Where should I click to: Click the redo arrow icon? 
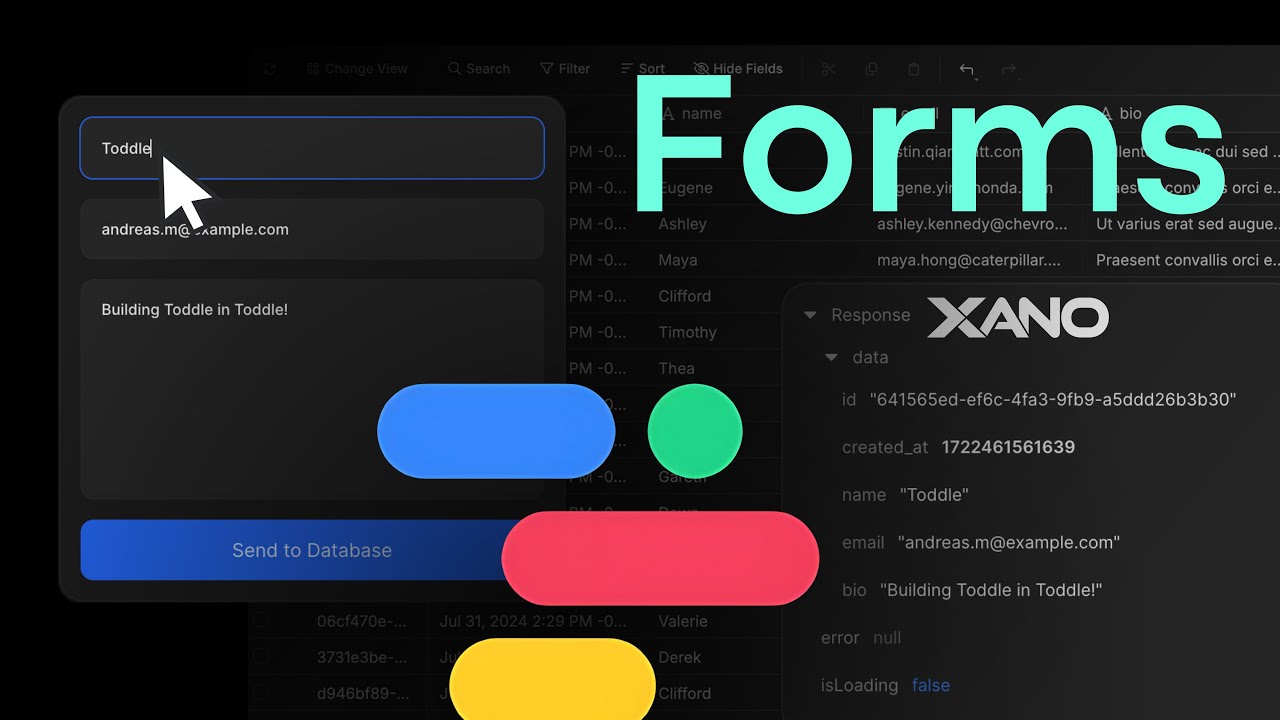pos(1009,69)
